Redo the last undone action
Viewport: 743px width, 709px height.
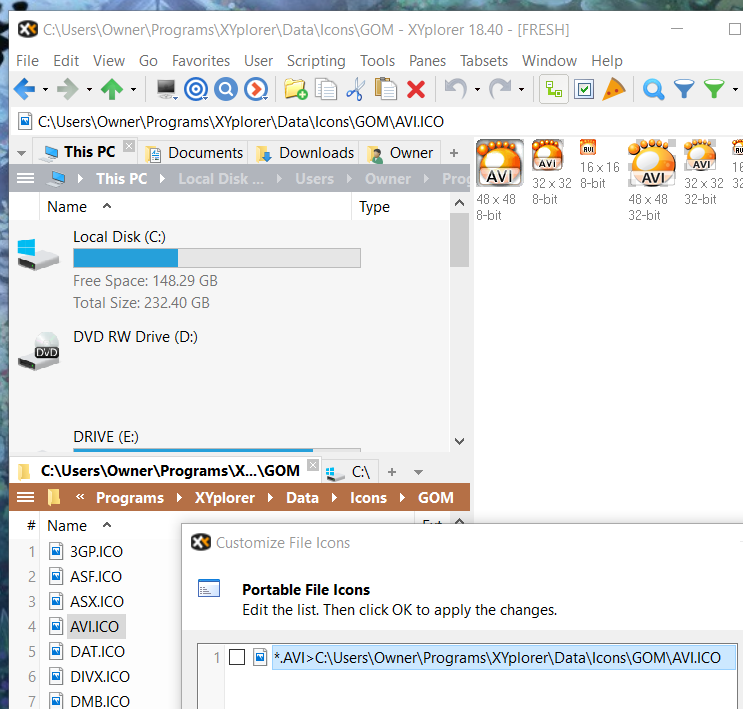click(499, 89)
